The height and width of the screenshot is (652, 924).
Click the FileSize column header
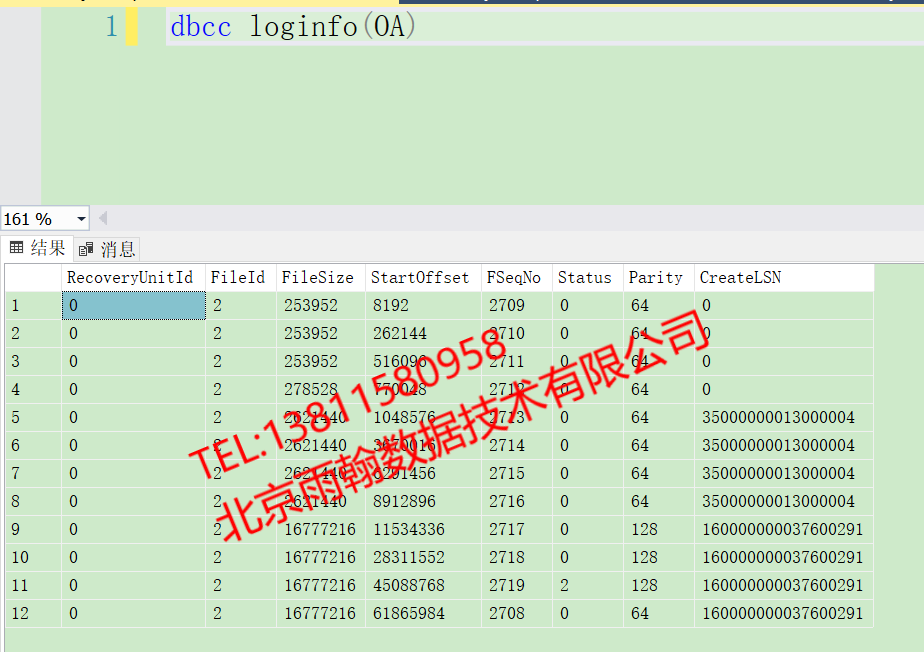tap(321, 278)
